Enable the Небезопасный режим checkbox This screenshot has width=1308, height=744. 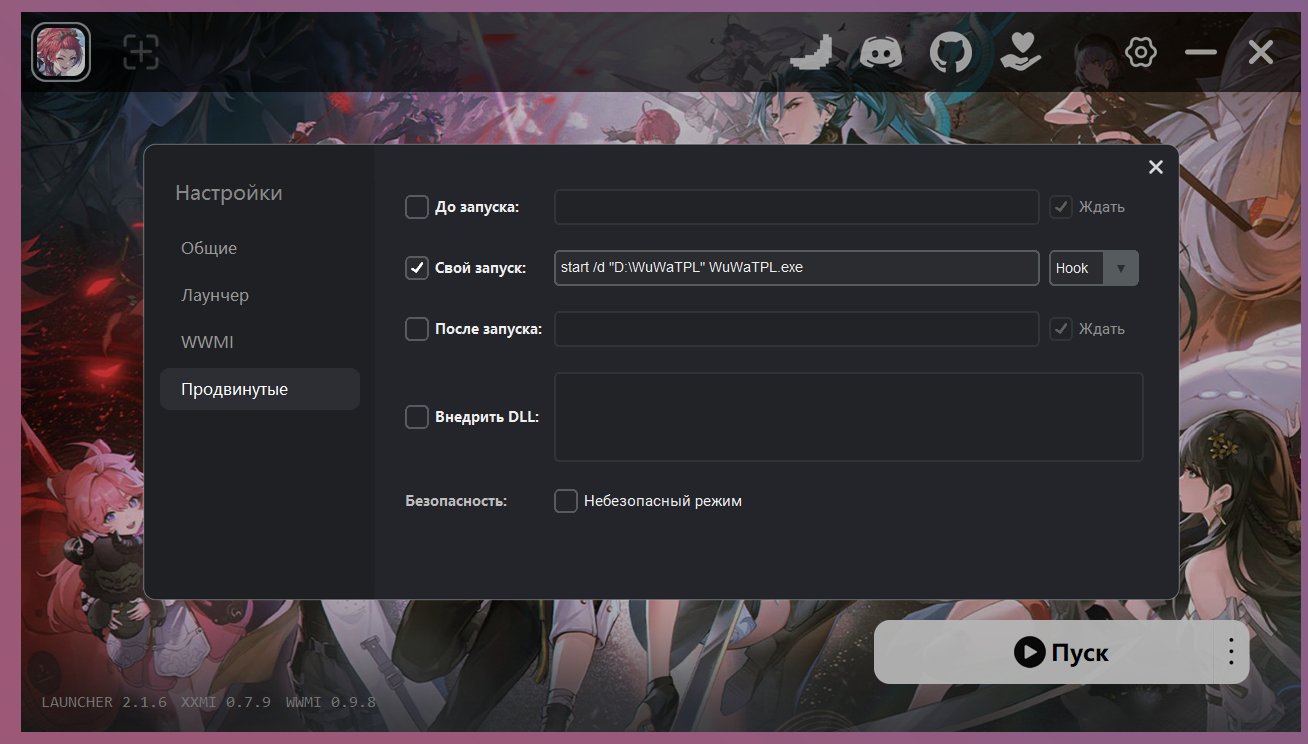(x=566, y=501)
